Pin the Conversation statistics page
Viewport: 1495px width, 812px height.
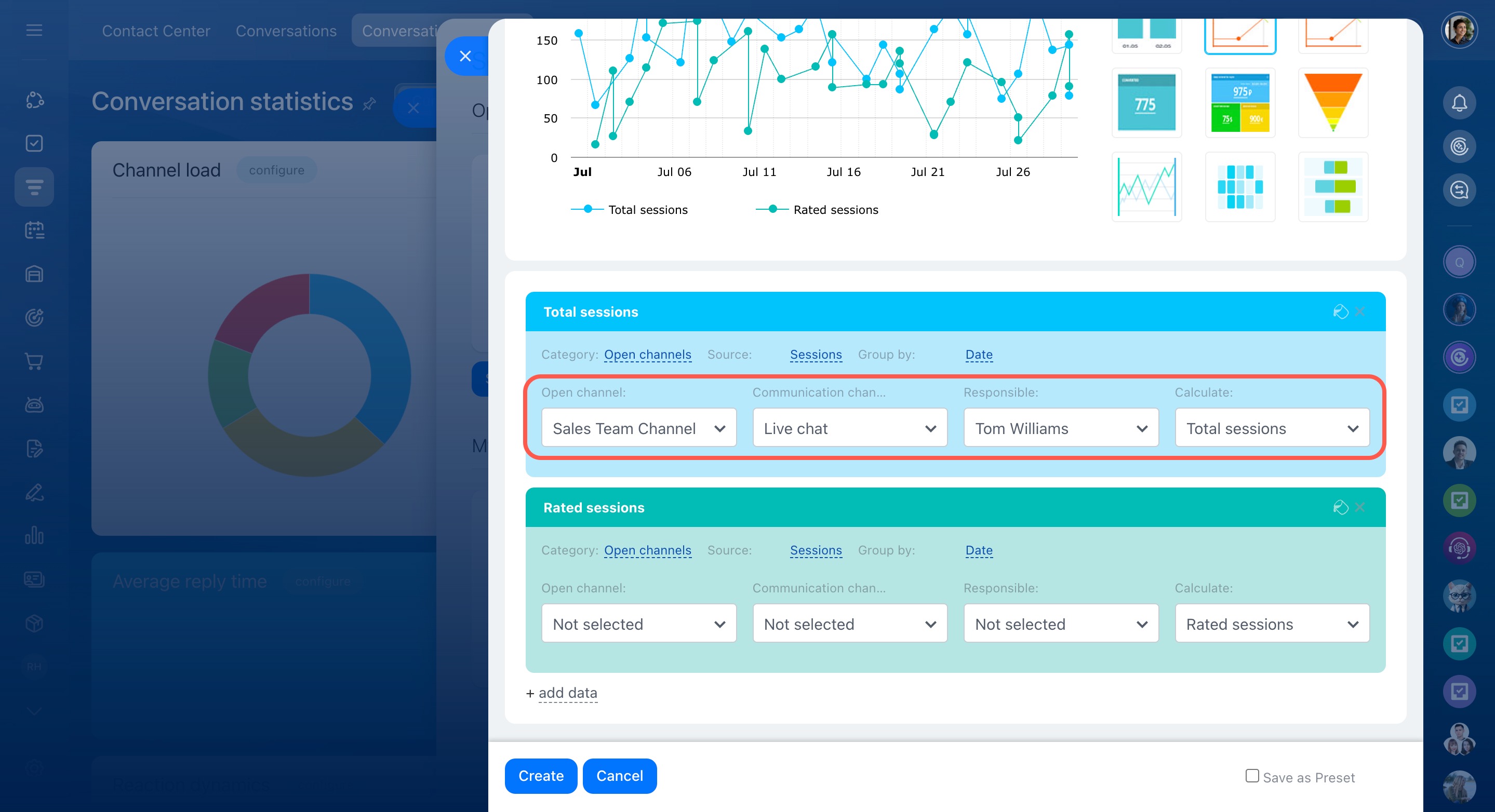369,104
